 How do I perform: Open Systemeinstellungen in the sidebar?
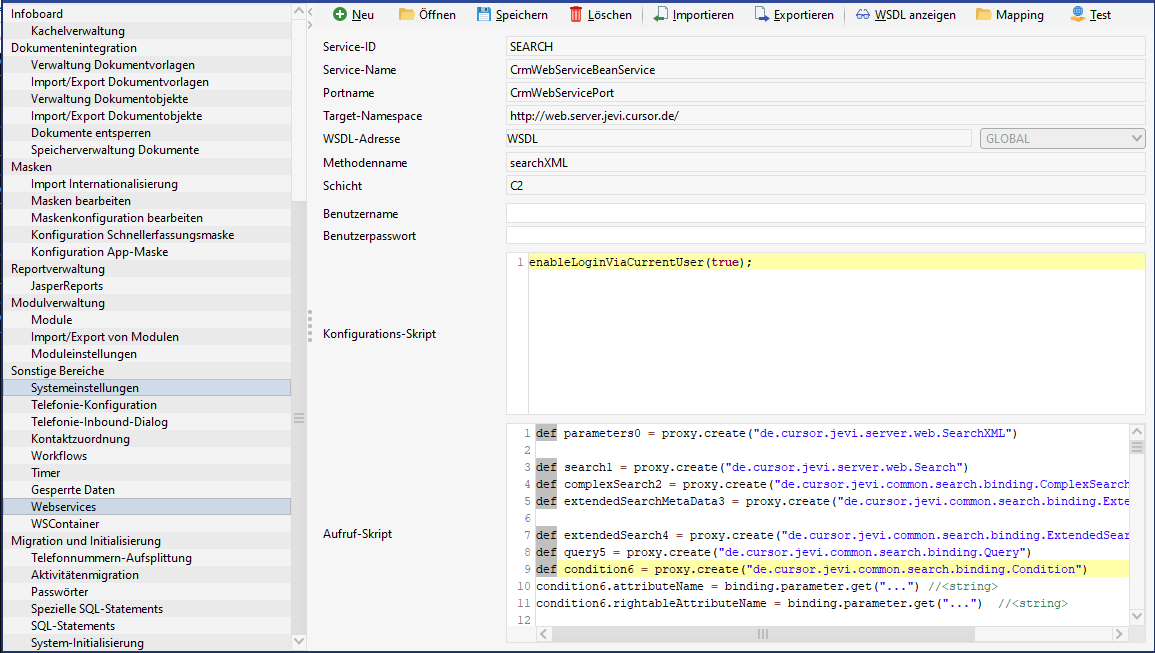85,388
